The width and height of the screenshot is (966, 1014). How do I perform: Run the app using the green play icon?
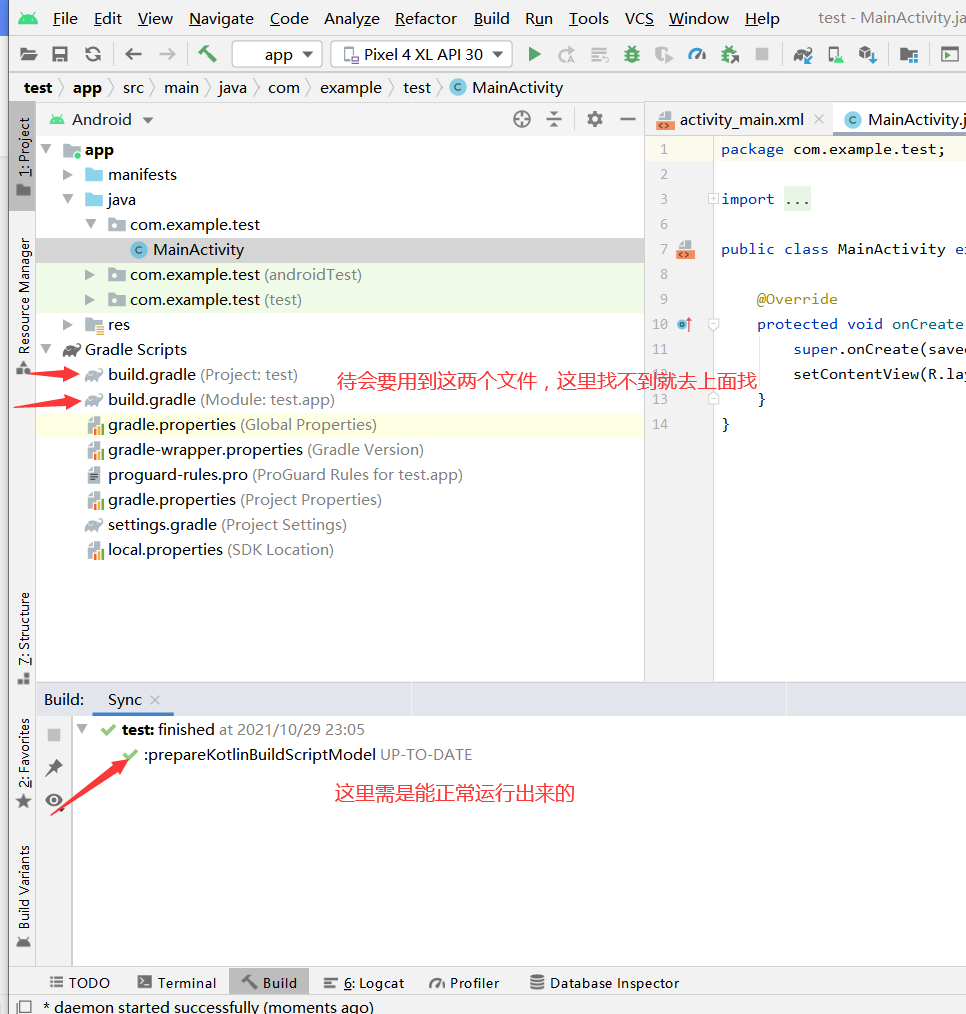tap(534, 55)
